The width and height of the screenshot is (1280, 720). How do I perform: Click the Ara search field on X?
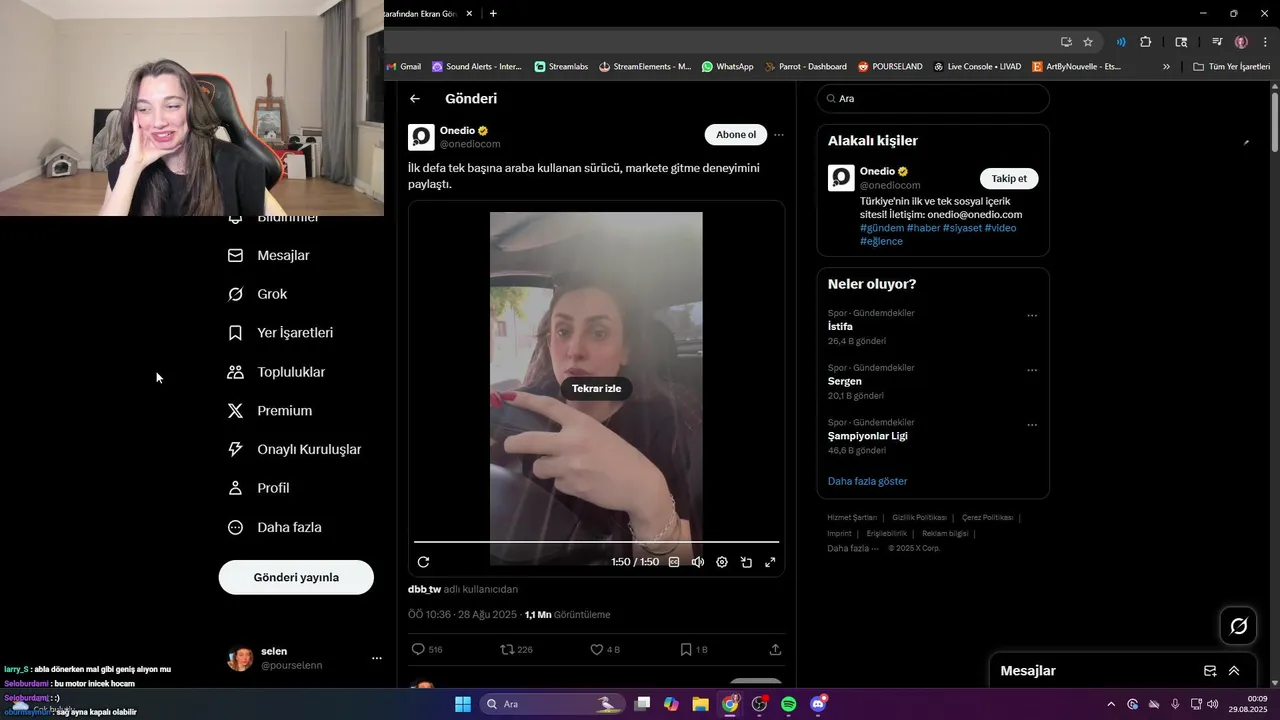point(933,99)
